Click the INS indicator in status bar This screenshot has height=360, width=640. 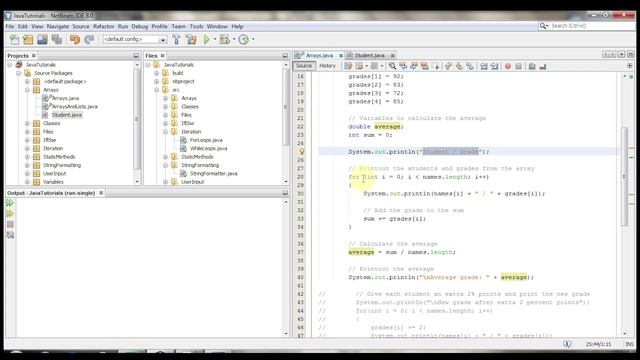tap(629, 344)
